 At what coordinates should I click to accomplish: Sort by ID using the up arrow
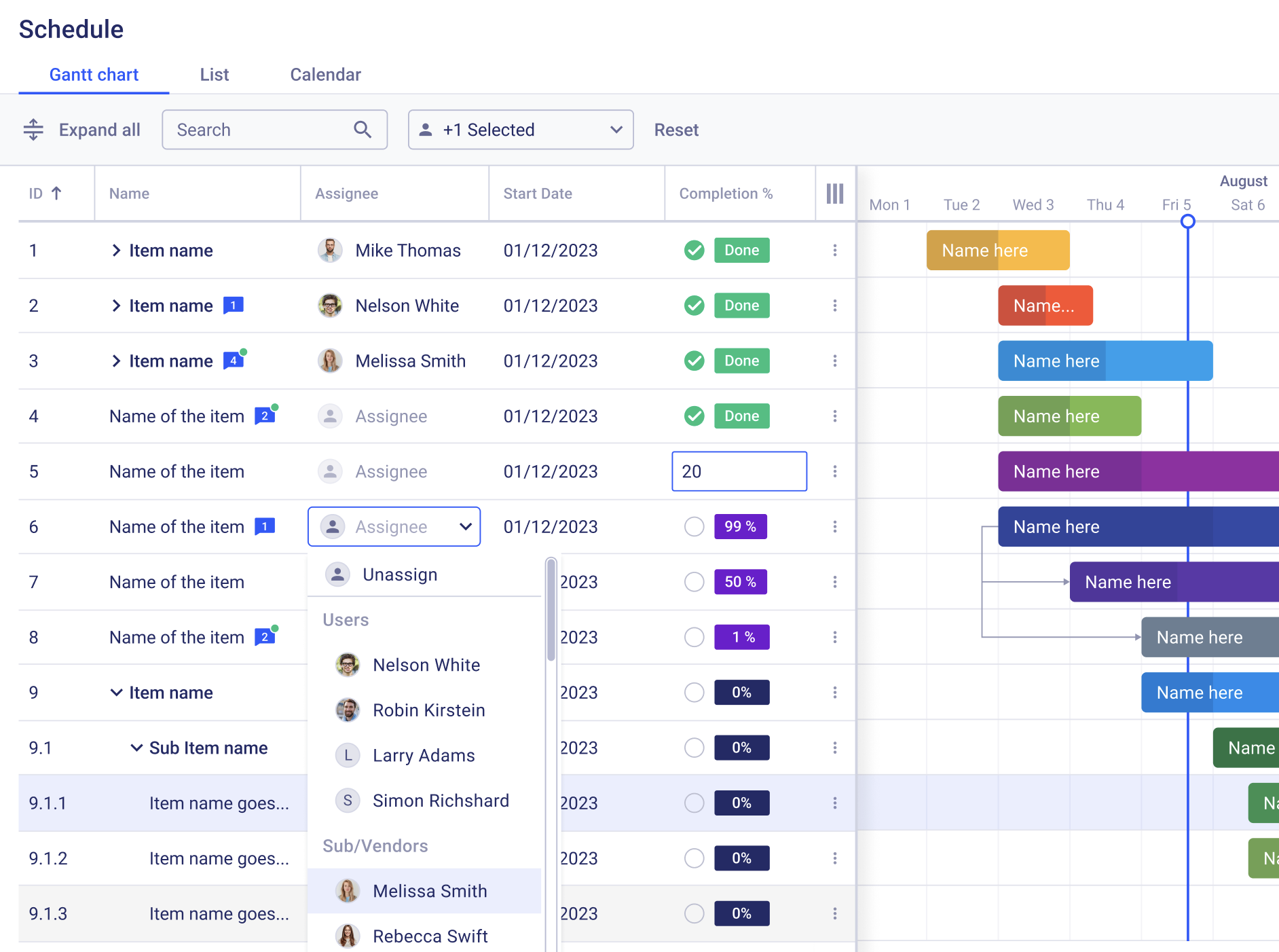pyautogui.click(x=57, y=194)
